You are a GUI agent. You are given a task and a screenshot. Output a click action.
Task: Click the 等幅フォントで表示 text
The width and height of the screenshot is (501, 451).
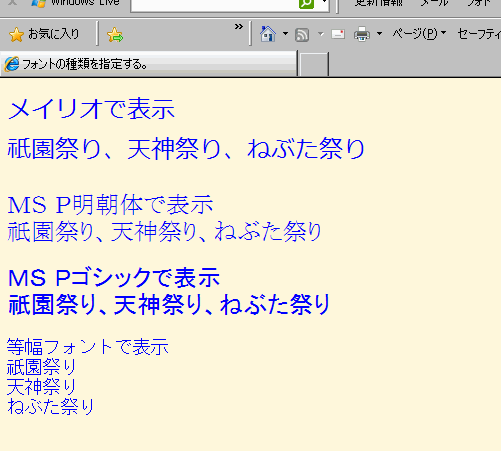(x=88, y=347)
